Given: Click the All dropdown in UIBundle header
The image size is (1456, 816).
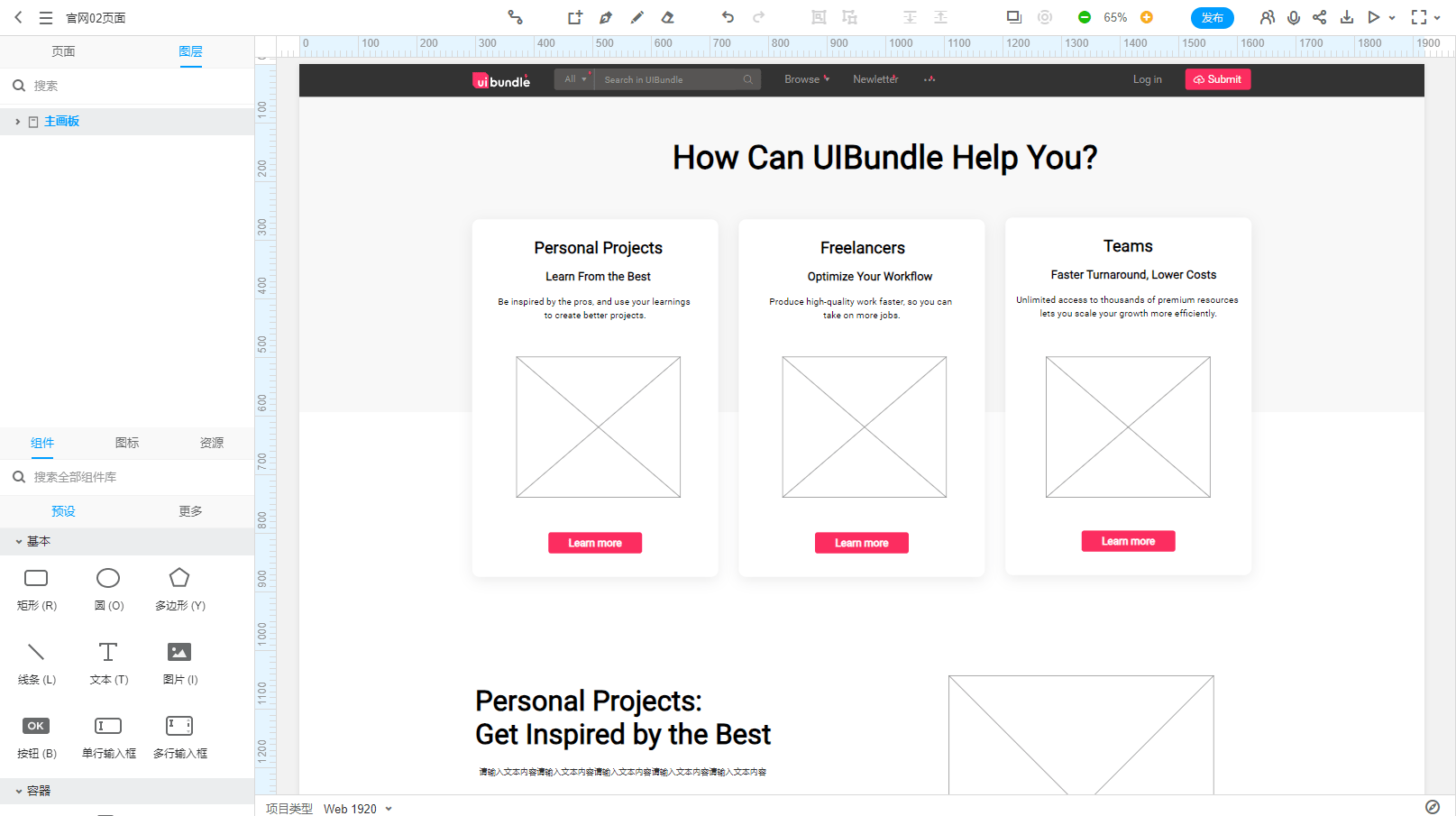Looking at the screenshot, I should coord(574,79).
